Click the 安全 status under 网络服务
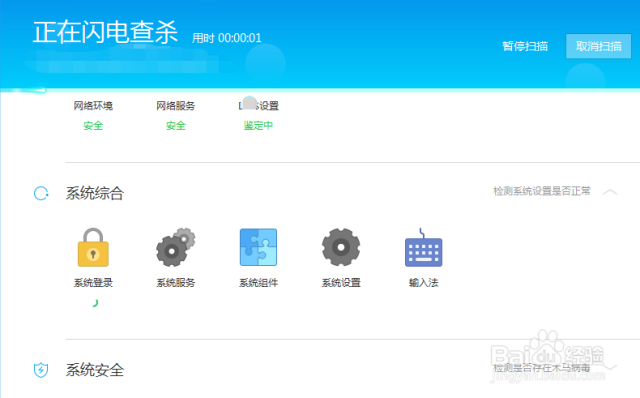640x398 pixels. tap(176, 126)
